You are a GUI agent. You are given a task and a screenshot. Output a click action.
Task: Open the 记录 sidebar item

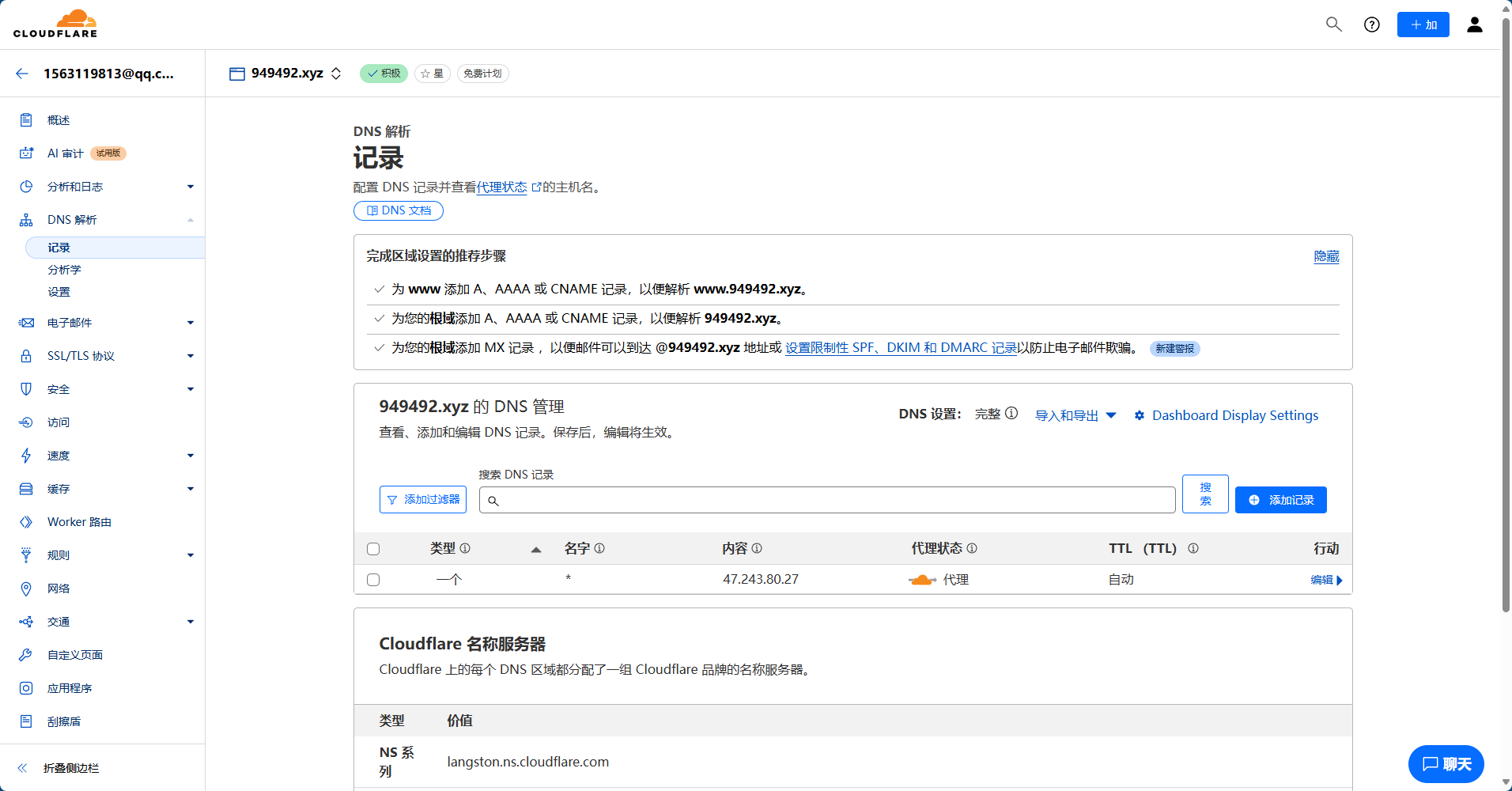(x=115, y=248)
